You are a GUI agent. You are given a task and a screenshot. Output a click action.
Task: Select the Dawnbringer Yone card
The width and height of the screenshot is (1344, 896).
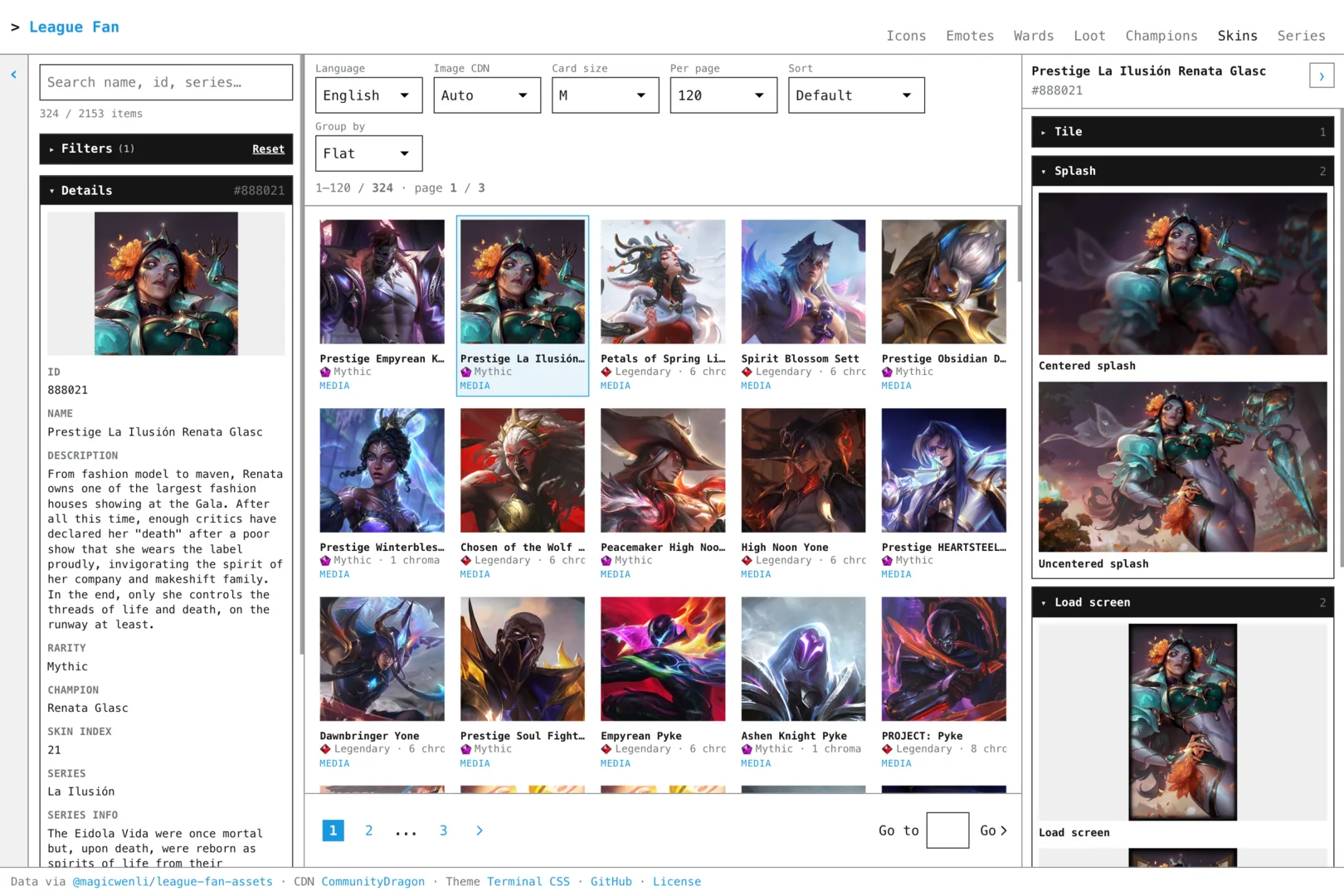[382, 682]
